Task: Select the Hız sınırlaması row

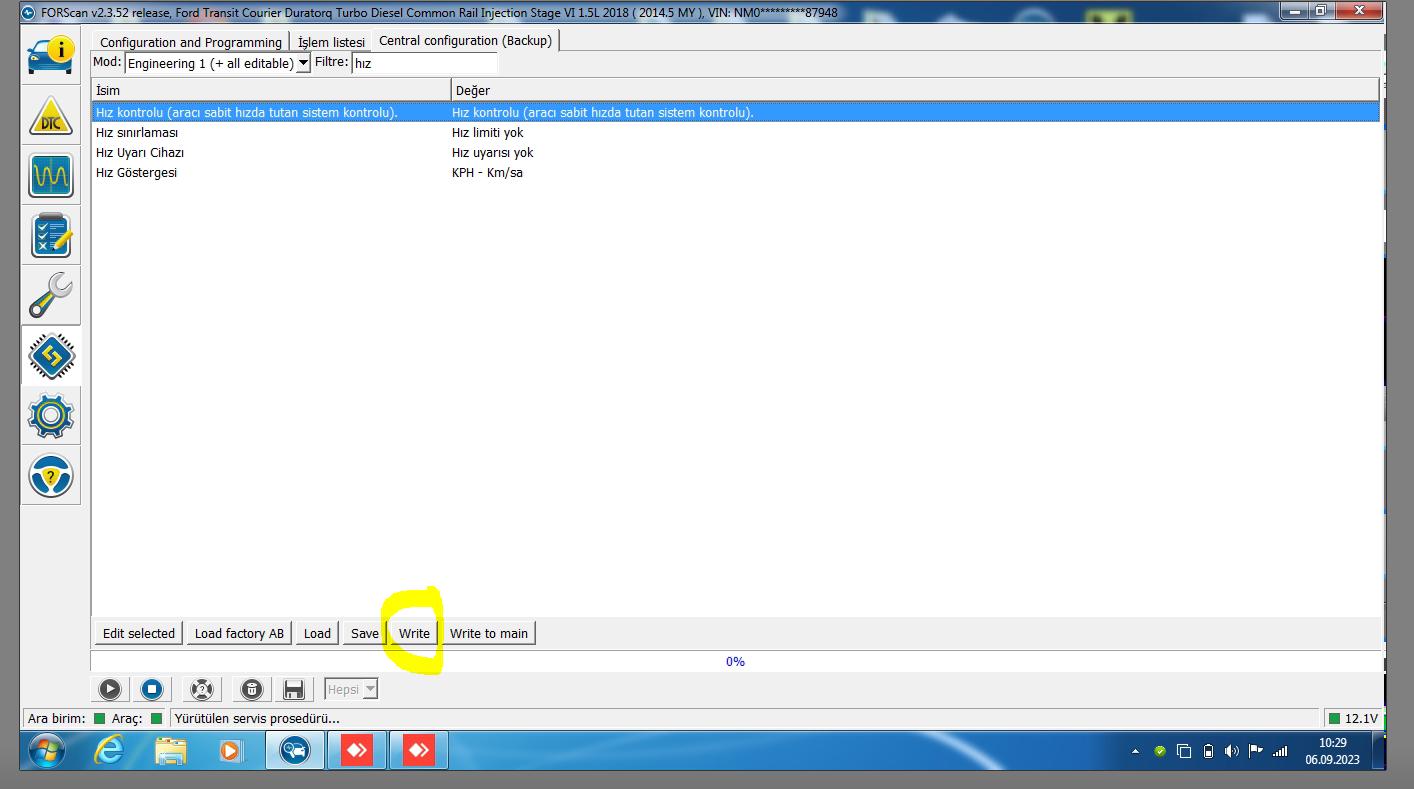Action: point(137,132)
